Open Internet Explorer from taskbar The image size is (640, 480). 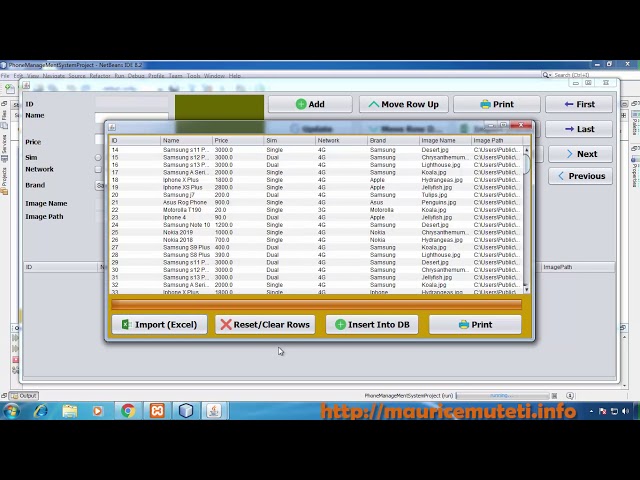tap(40, 411)
